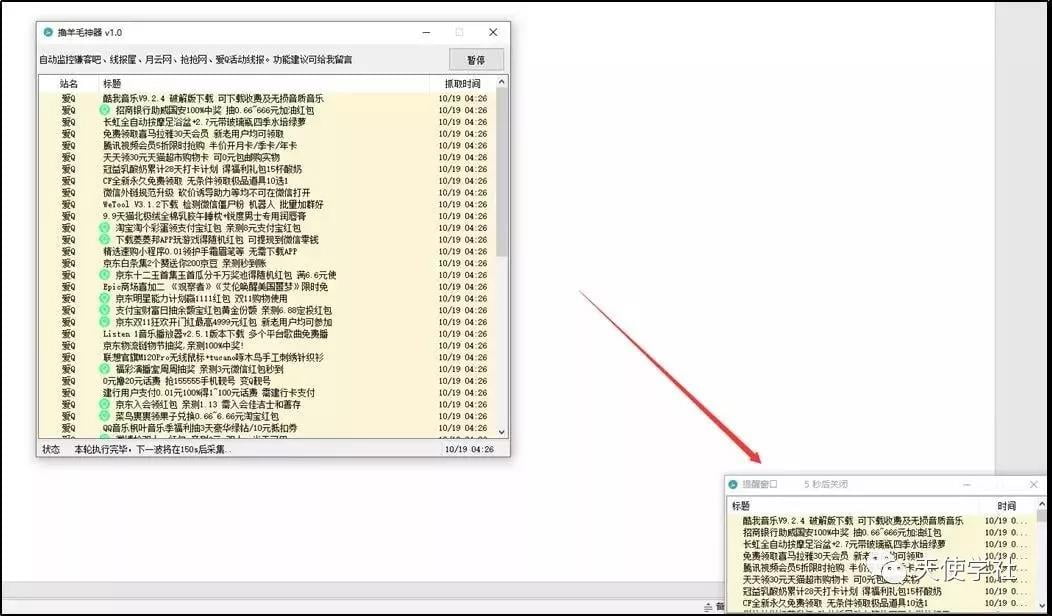The width and height of the screenshot is (1052, 616).
Task: Click the 提醒窗口 scrollbar up arrow
Action: (1041, 504)
